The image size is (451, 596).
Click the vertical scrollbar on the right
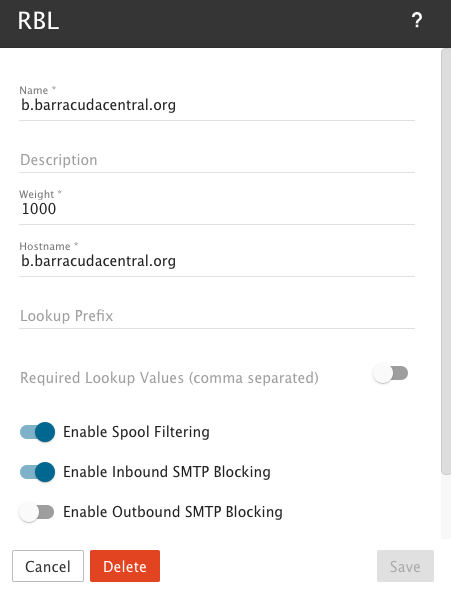pos(446,262)
